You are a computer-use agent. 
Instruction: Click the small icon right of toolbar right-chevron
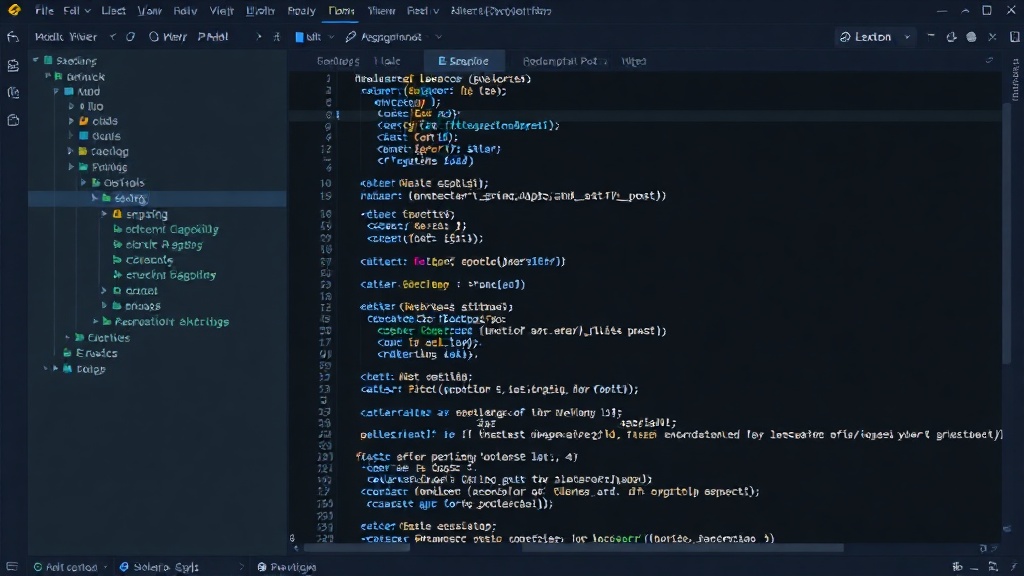277,37
